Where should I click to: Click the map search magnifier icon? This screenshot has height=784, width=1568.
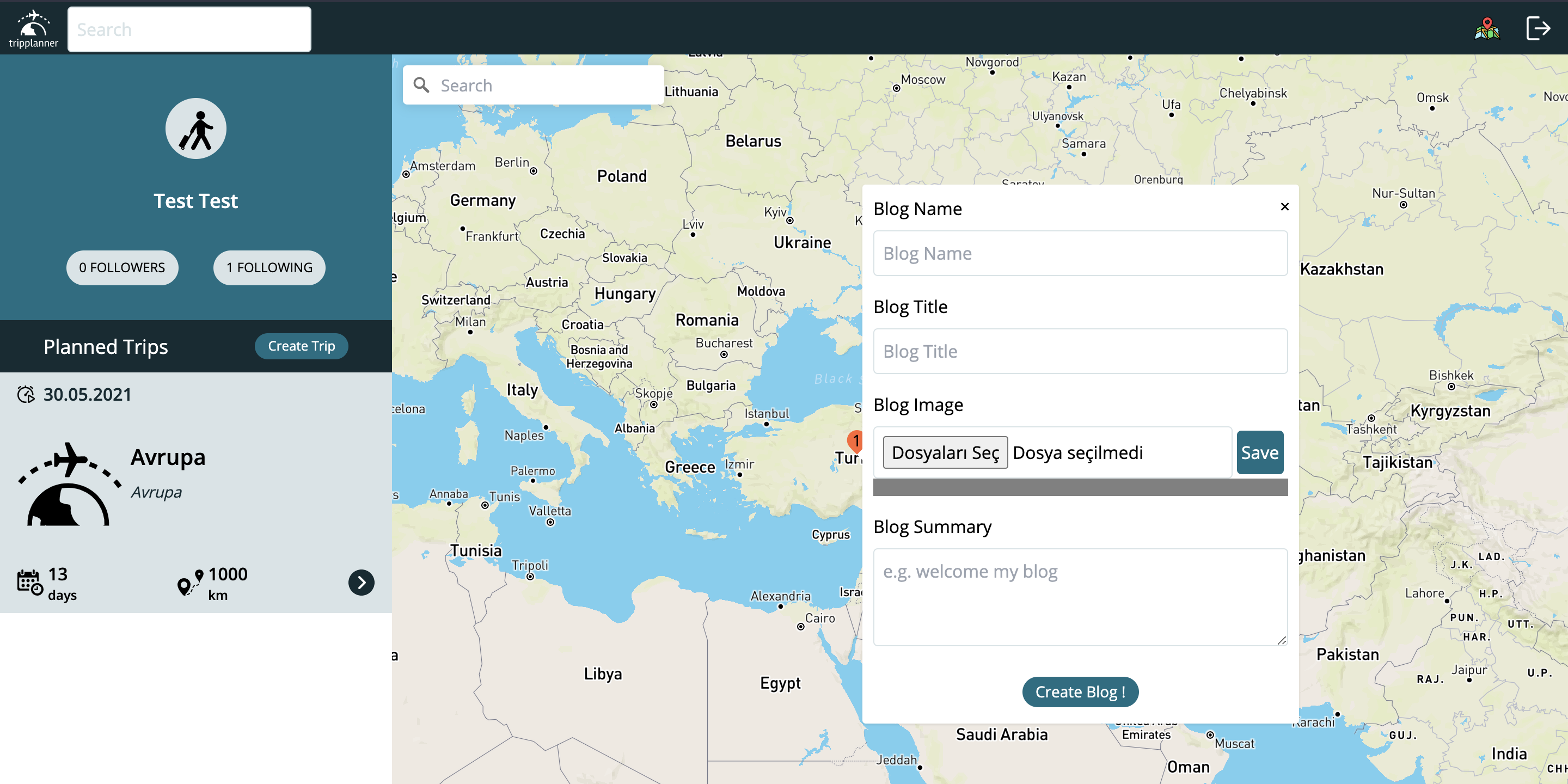[421, 85]
